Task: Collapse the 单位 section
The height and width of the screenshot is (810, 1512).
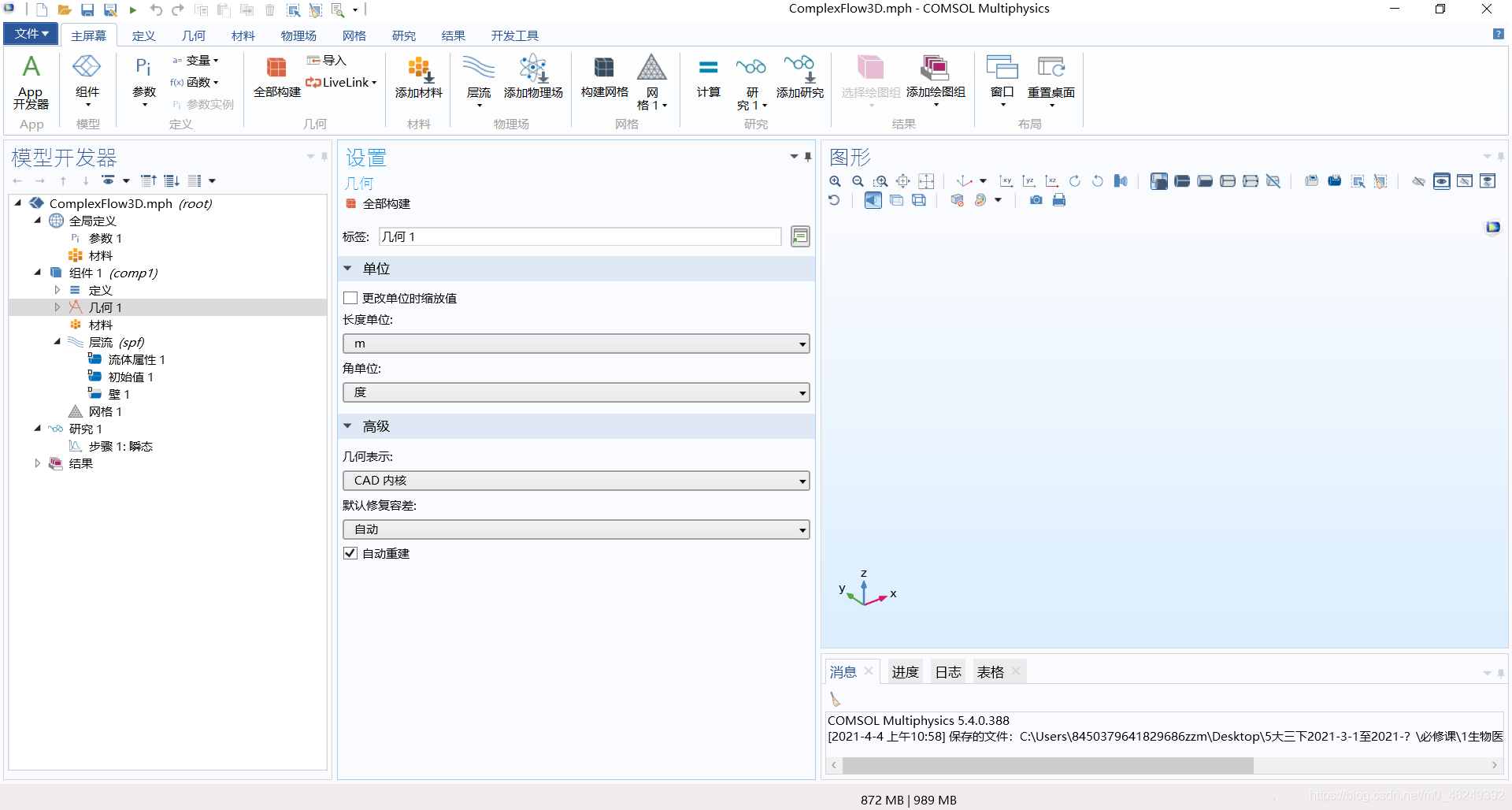Action: coord(347,269)
